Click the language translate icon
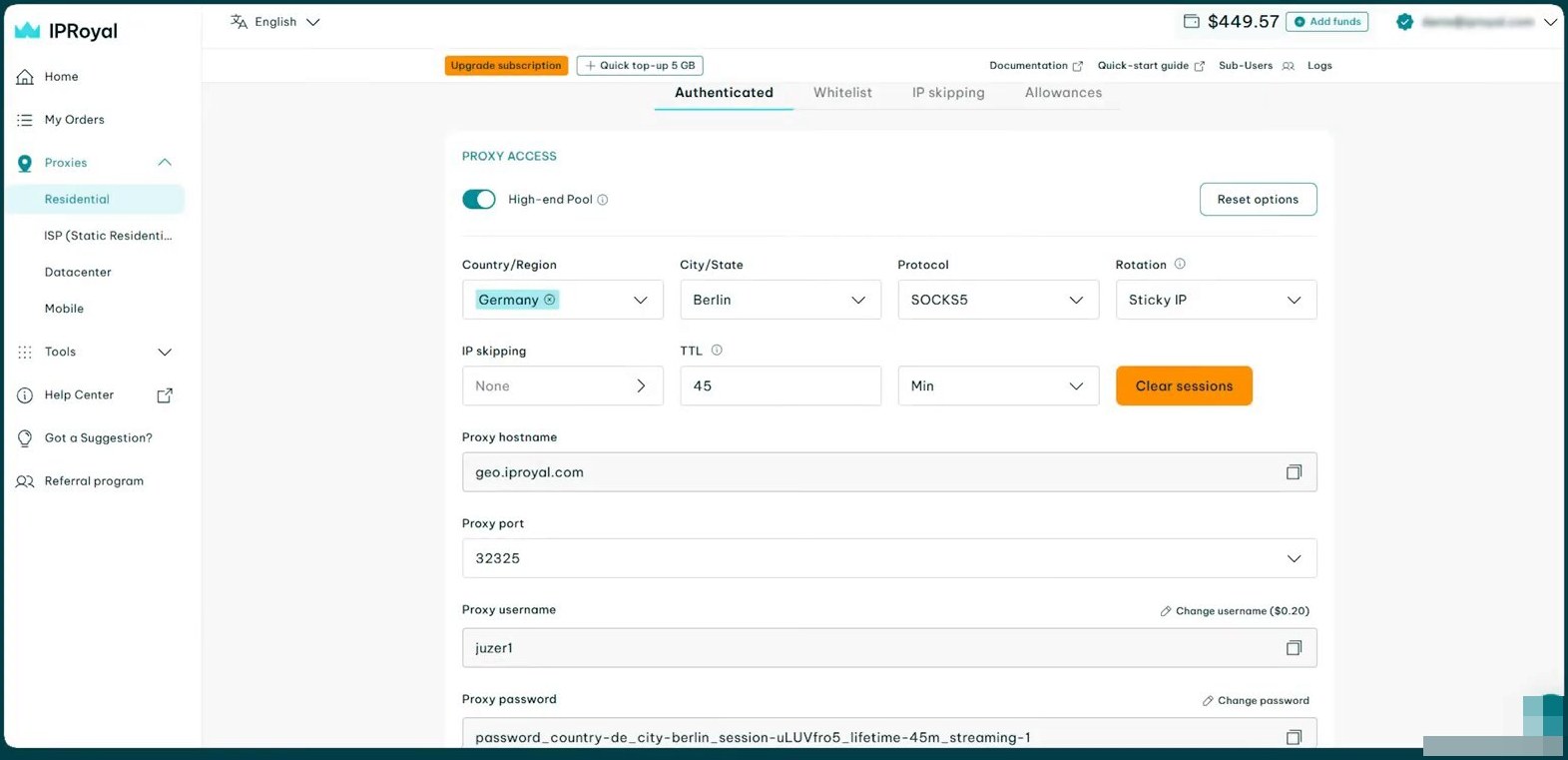This screenshot has width=1568, height=760. pyautogui.click(x=239, y=21)
